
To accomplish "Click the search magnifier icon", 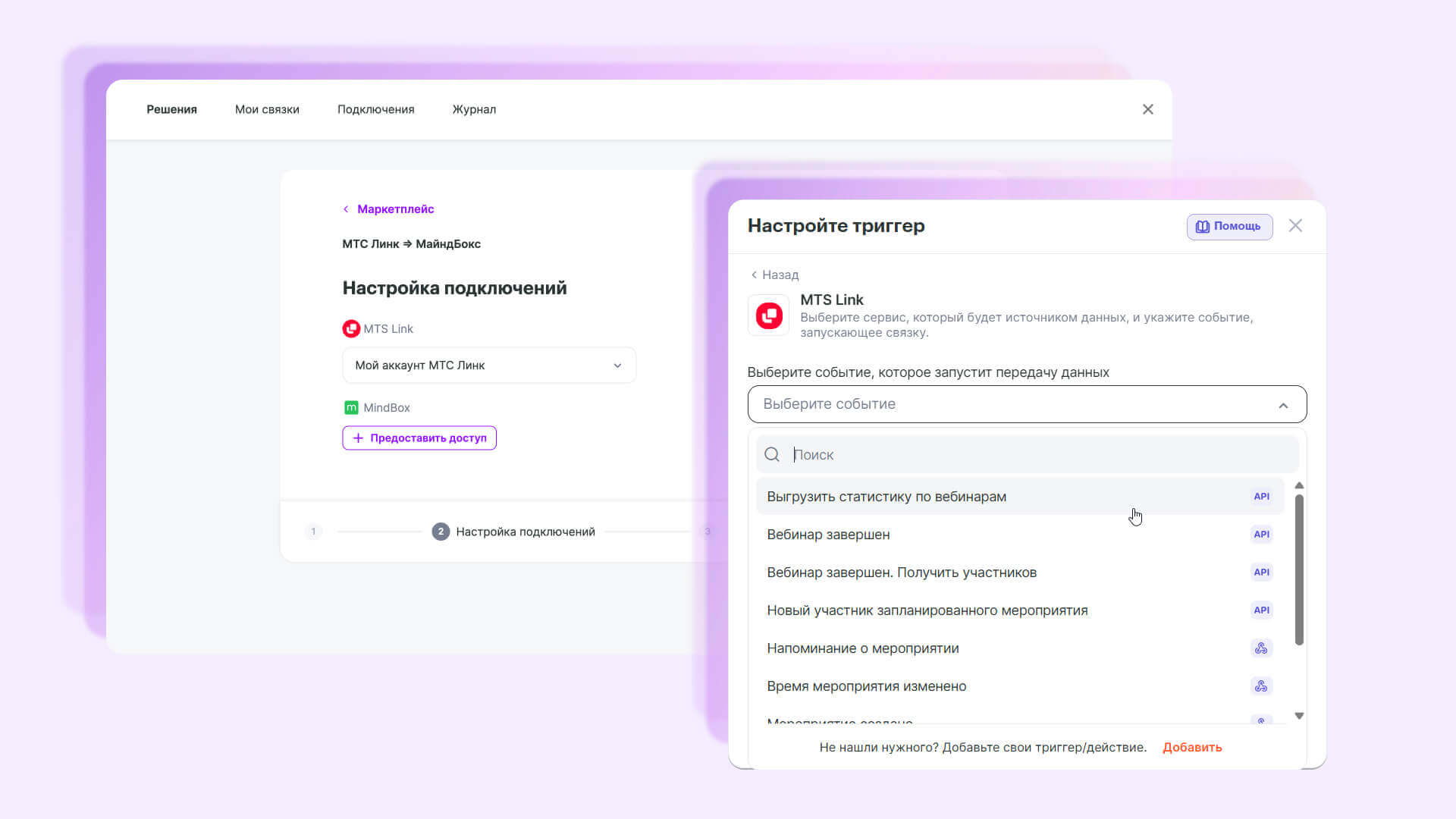I will pos(772,454).
